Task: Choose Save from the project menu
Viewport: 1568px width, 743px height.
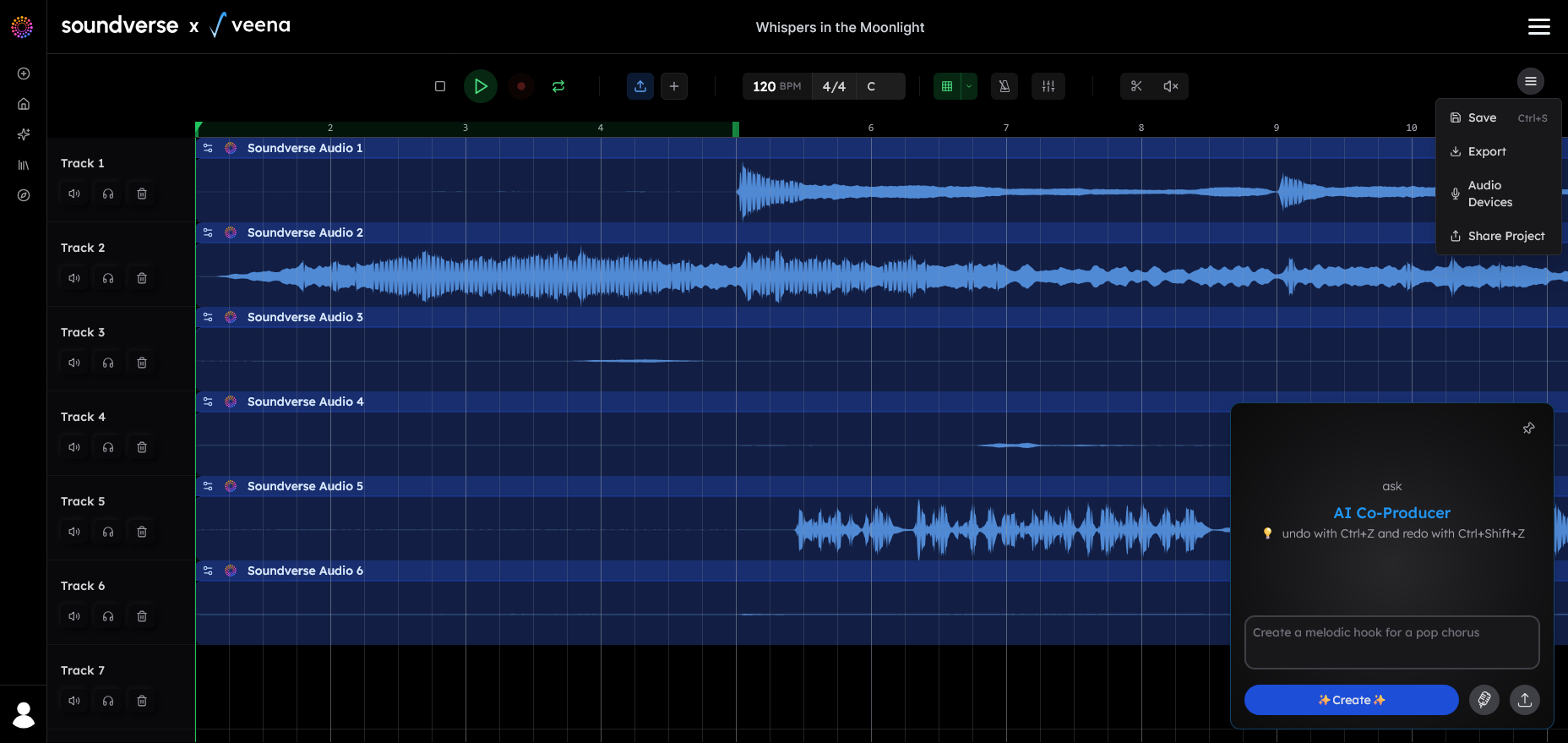Action: coord(1499,118)
